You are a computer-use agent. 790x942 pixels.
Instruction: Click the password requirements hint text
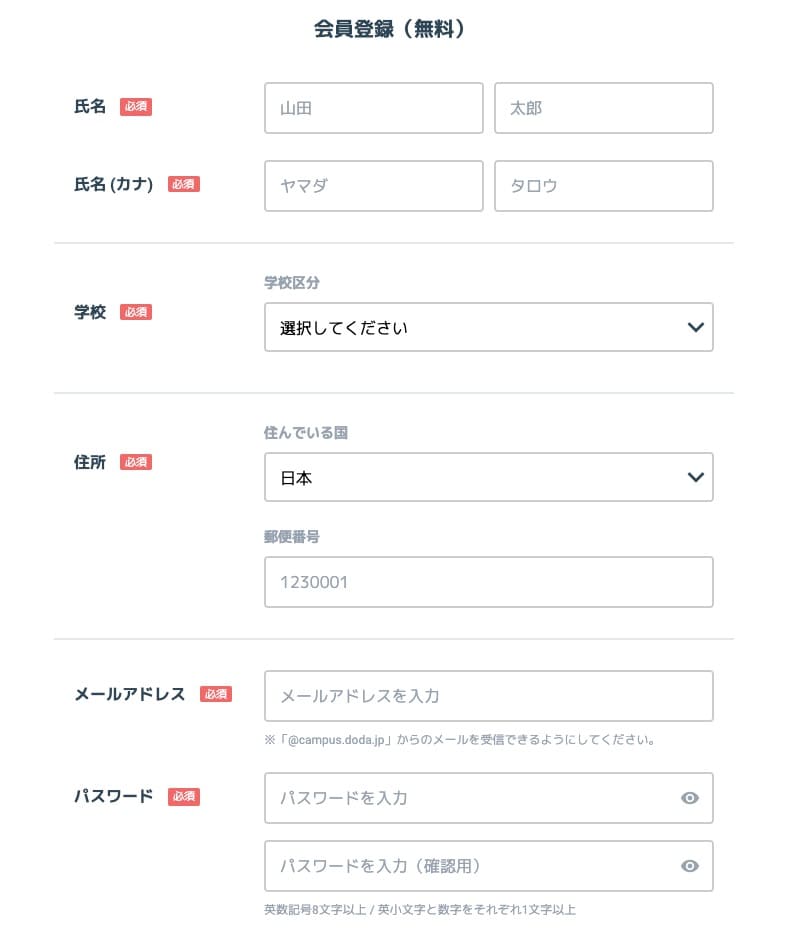420,910
